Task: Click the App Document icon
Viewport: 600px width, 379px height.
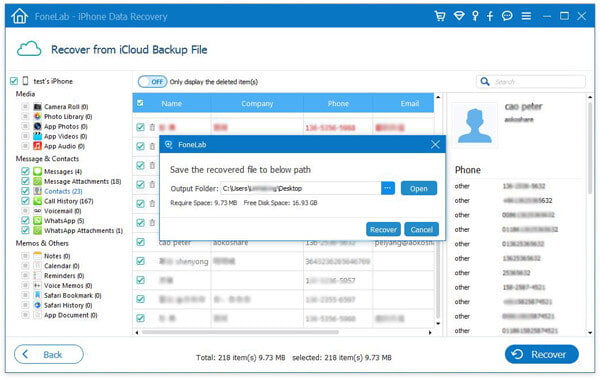Action: (38, 315)
